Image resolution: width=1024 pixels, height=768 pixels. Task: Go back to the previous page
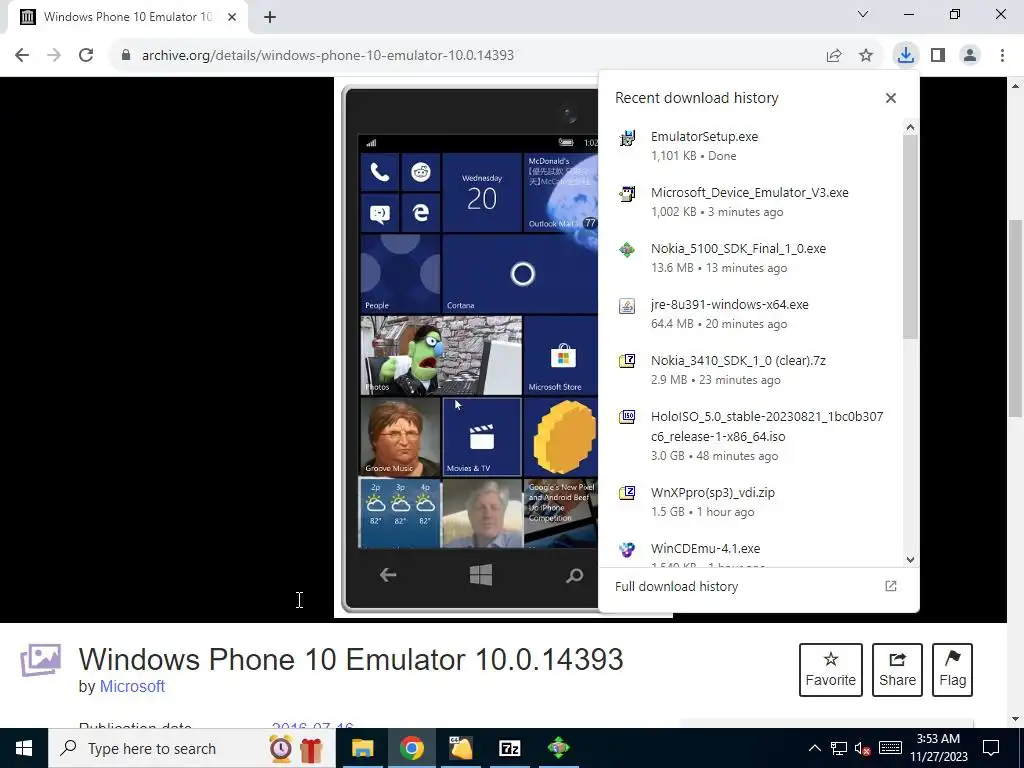coord(22,56)
